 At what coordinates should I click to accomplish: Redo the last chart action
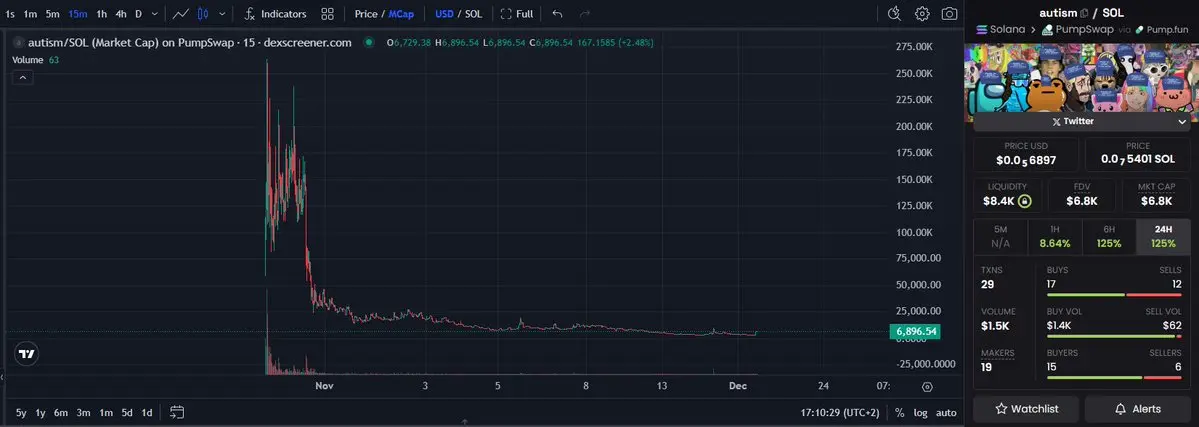click(x=585, y=14)
